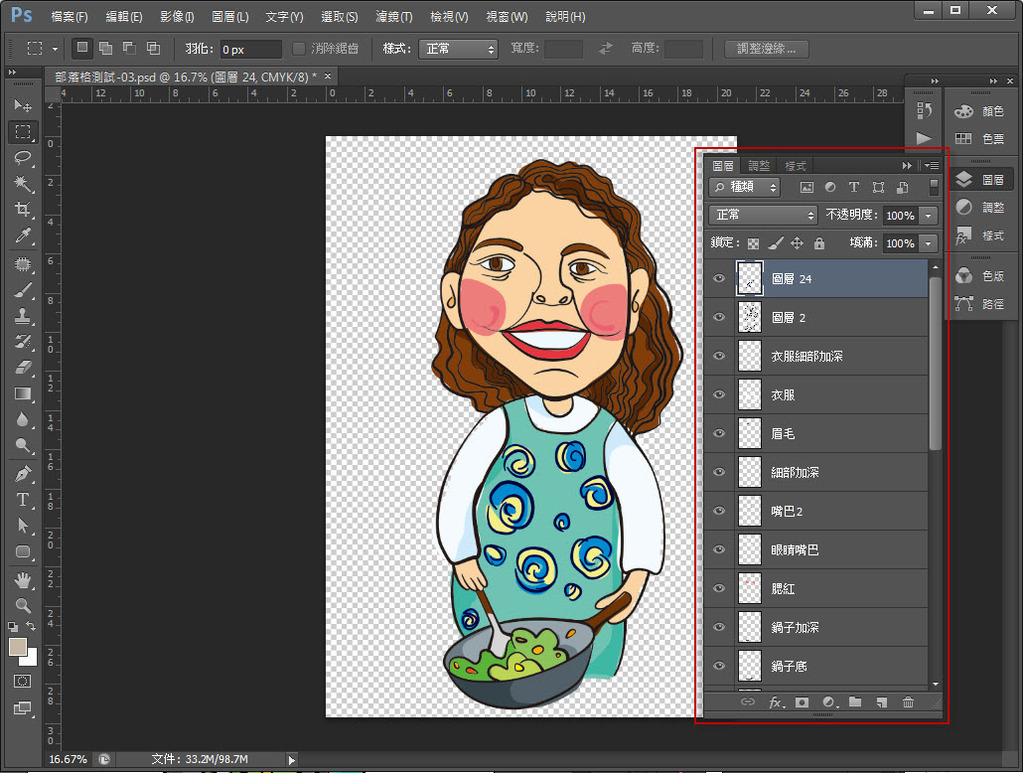Open the 濾鏡(T) menu
This screenshot has height=773, width=1023.
tap(393, 17)
